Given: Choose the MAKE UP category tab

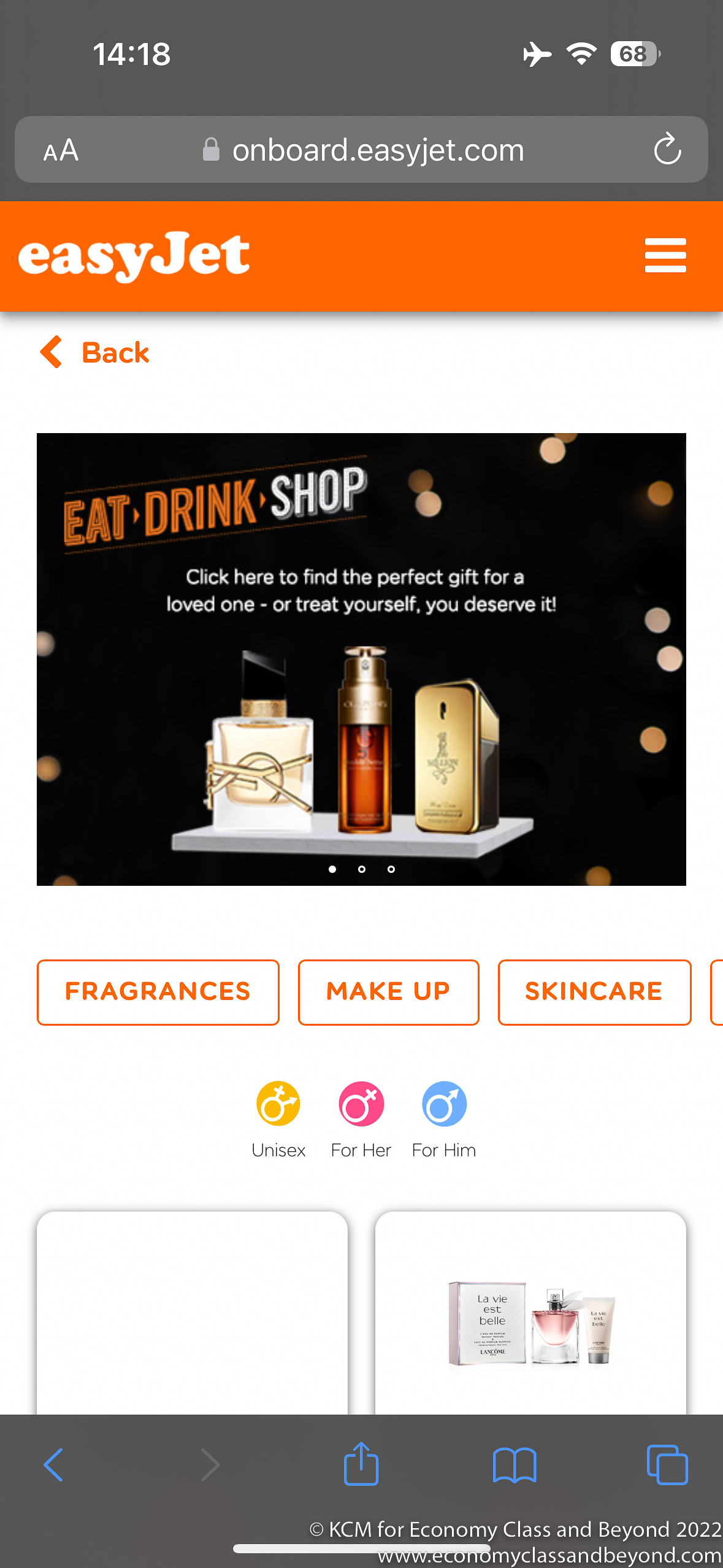Looking at the screenshot, I should tap(388, 992).
